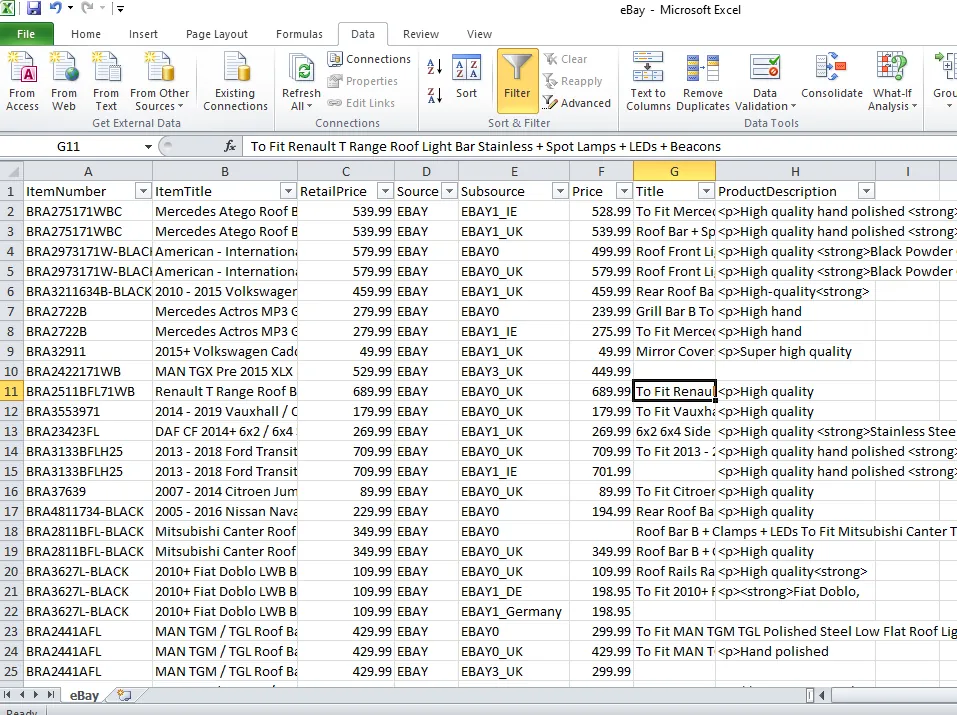The image size is (957, 715).
Task: Open the Connections dialog button
Action: [369, 59]
